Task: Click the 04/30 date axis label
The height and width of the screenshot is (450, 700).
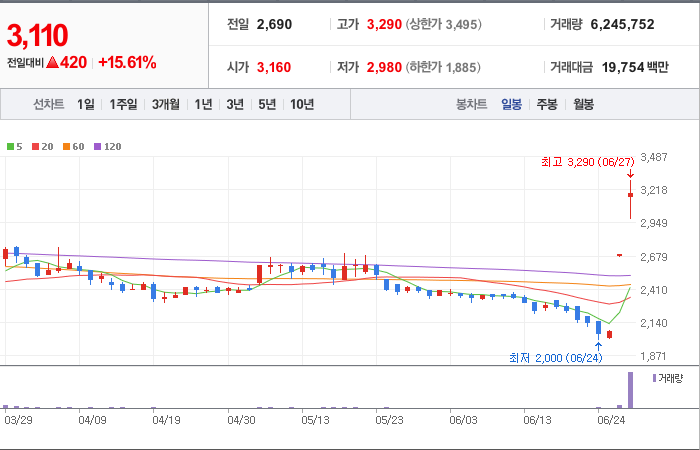Action: tap(241, 421)
